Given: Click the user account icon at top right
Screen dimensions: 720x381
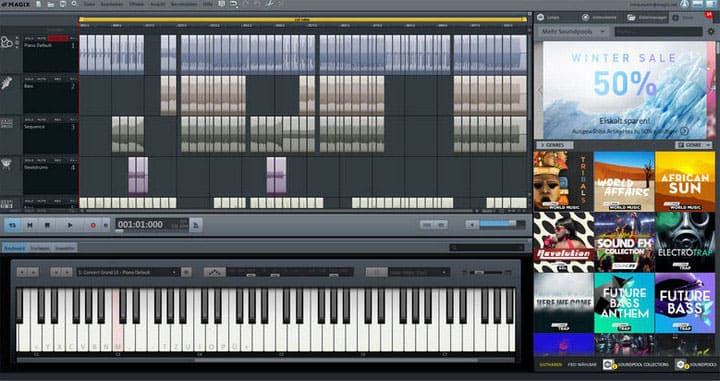Looking at the screenshot, I should pyautogui.click(x=685, y=4).
